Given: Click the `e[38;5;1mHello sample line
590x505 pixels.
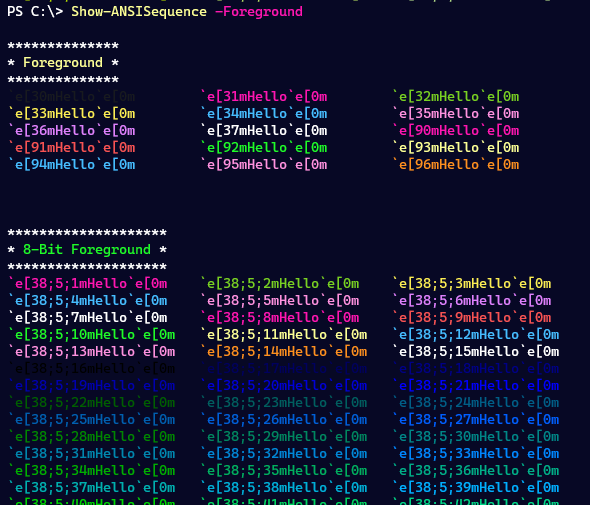Looking at the screenshot, I should (87, 284).
